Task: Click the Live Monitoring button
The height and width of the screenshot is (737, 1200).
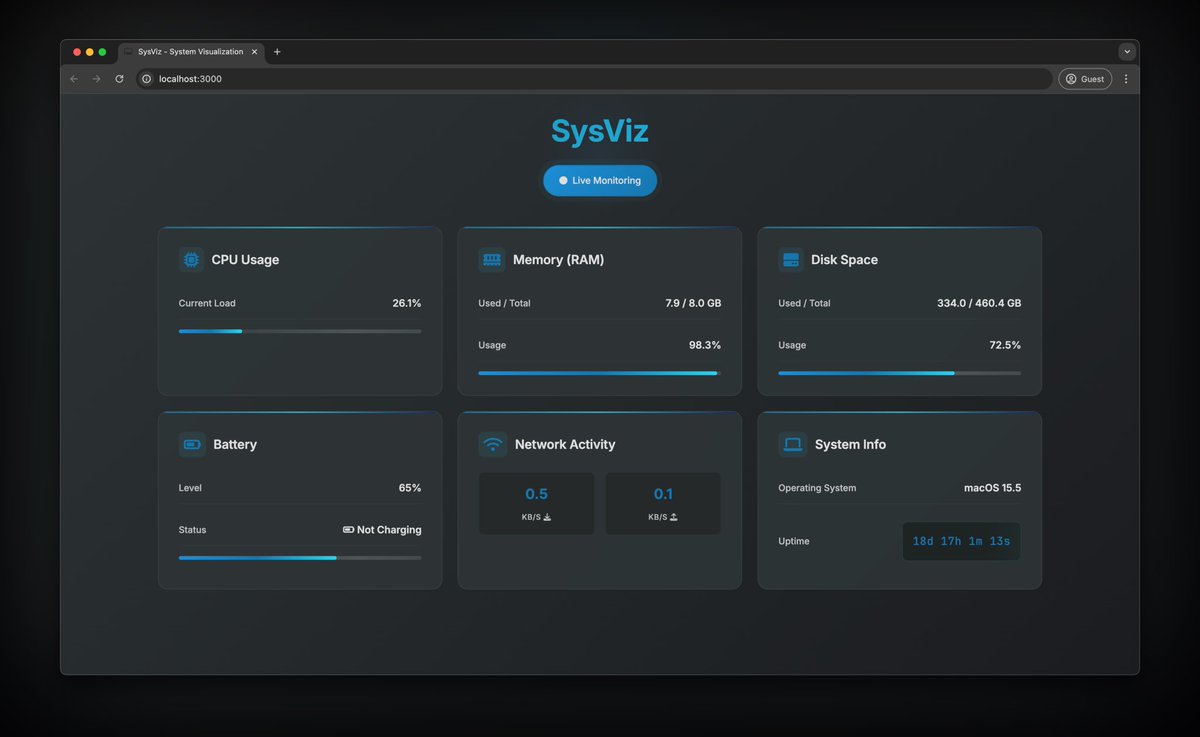Action: point(600,181)
